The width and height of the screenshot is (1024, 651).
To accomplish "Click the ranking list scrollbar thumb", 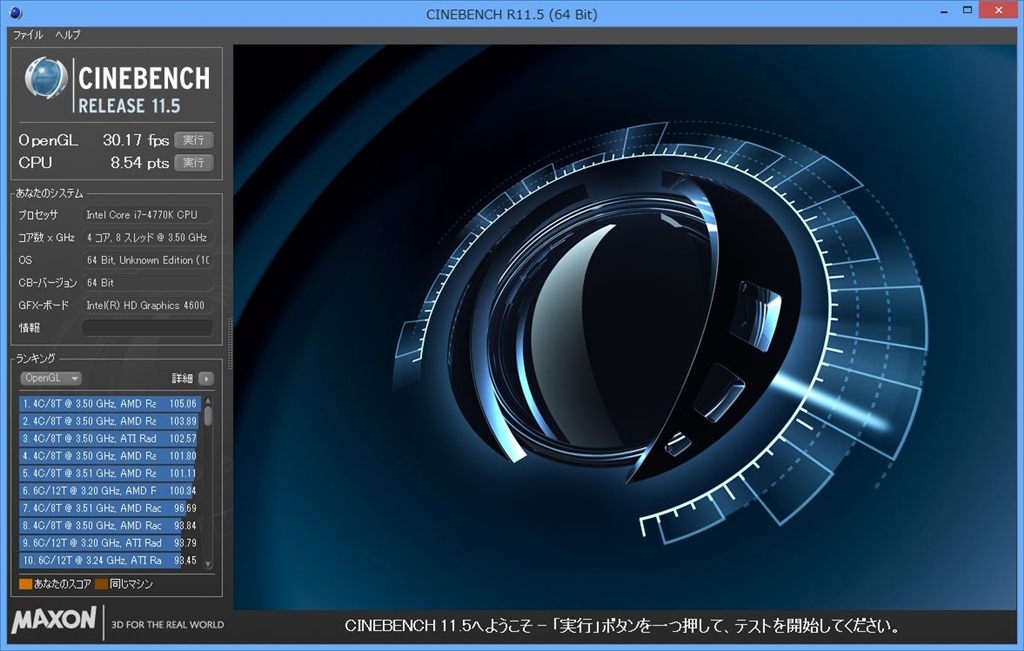I will [208, 416].
